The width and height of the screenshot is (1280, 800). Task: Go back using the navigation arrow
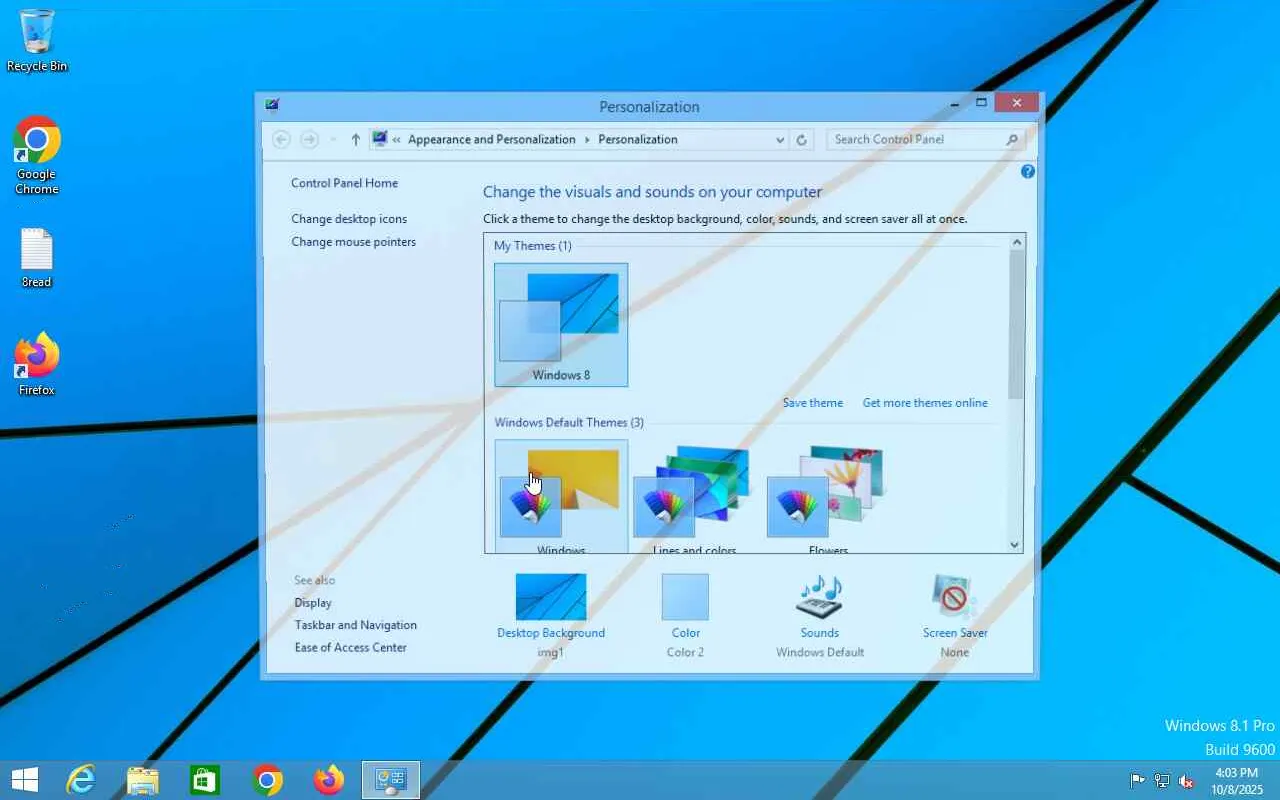(281, 140)
